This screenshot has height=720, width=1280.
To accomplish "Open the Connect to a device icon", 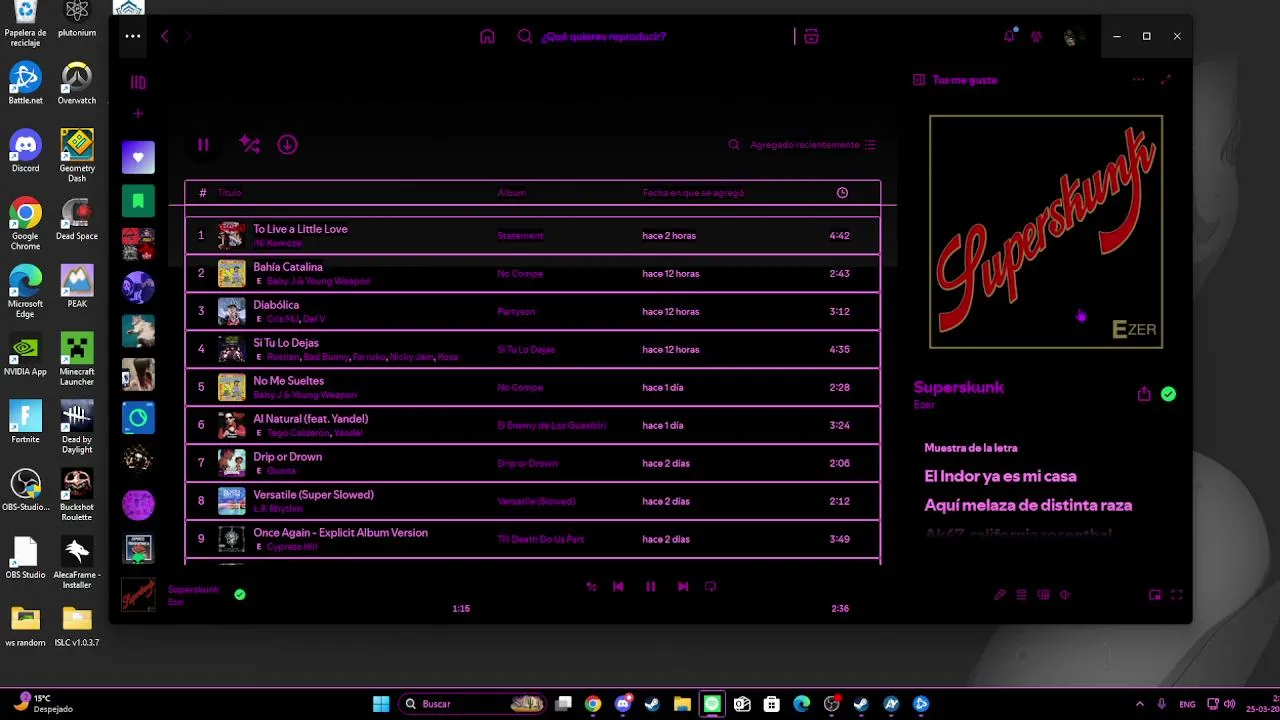I will point(1043,595).
